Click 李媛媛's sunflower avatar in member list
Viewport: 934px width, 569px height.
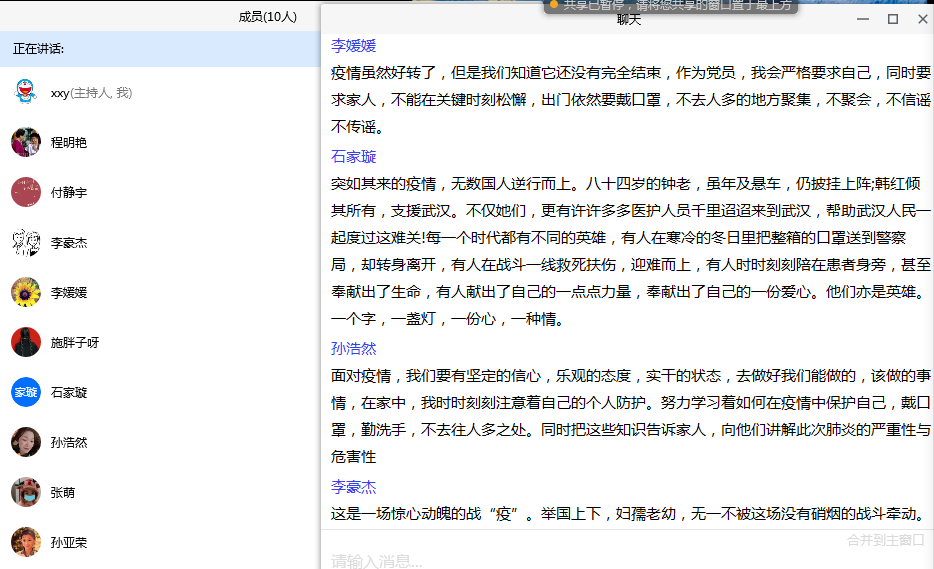25,292
